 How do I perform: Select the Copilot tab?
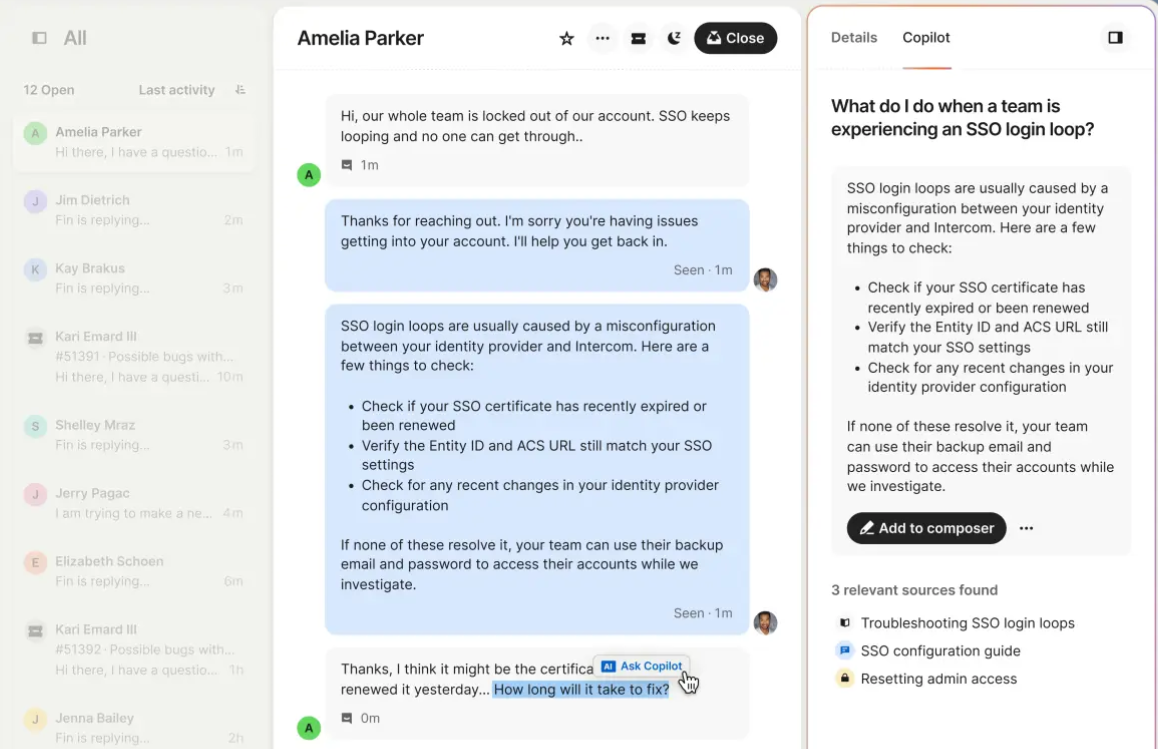tap(926, 38)
